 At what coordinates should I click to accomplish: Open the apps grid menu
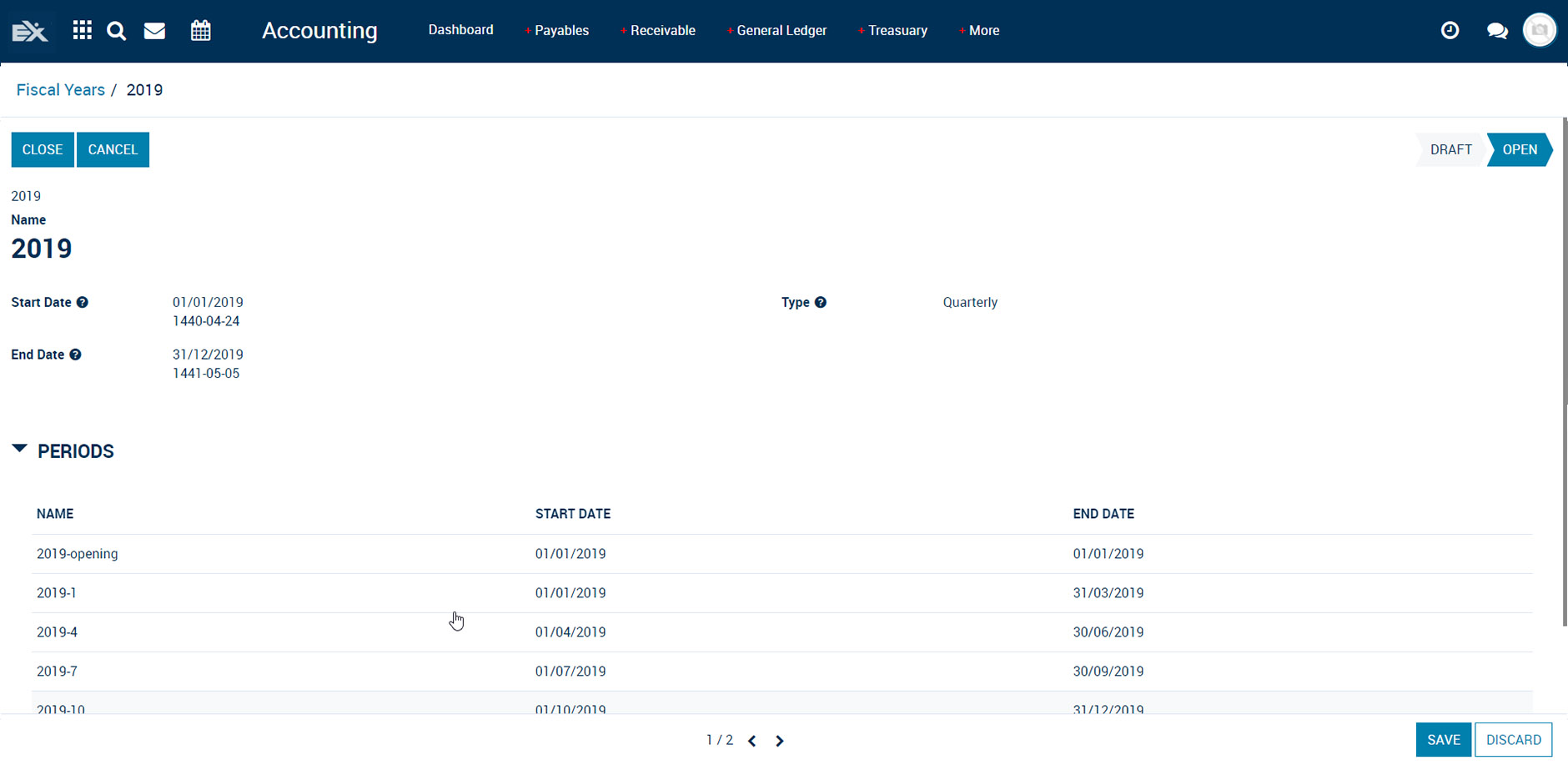(x=82, y=31)
